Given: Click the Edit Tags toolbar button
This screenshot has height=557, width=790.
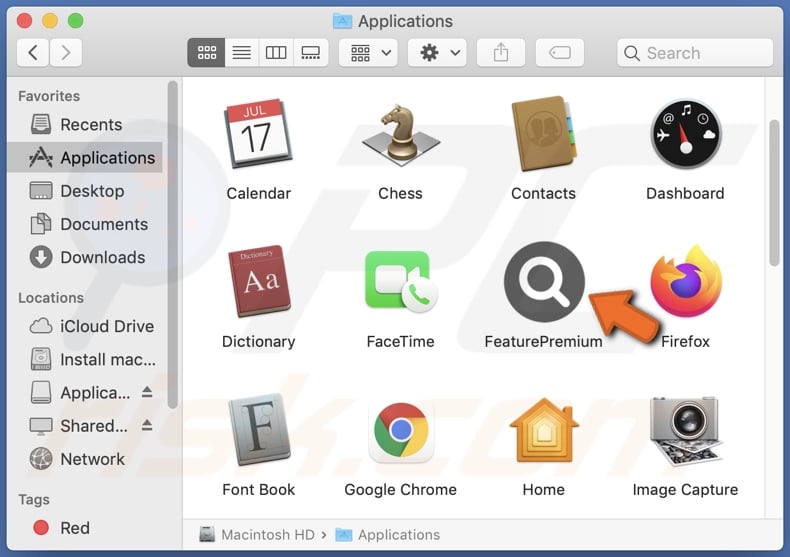Looking at the screenshot, I should pos(560,52).
